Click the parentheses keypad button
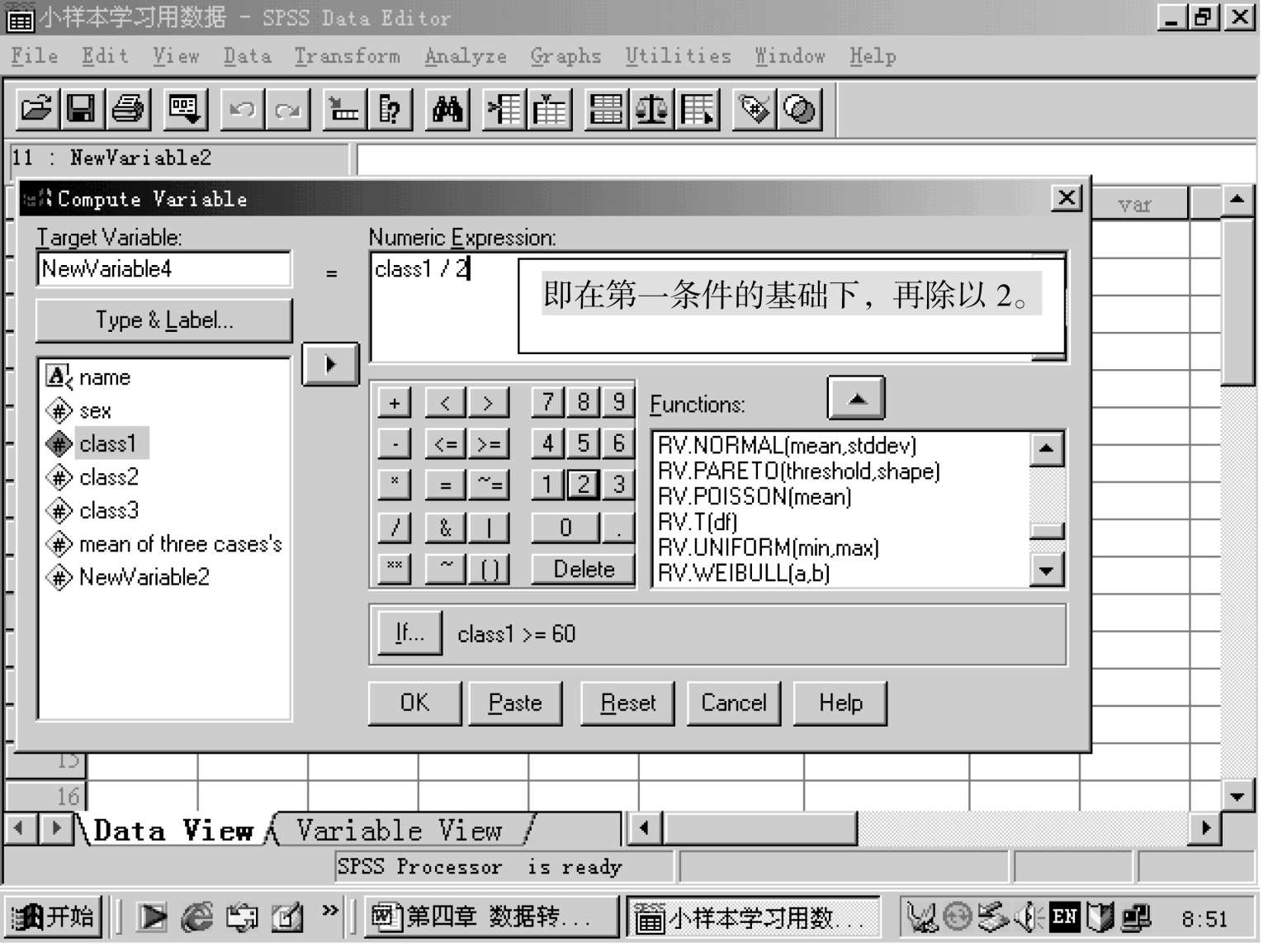The width and height of the screenshot is (1268, 952). (x=489, y=569)
